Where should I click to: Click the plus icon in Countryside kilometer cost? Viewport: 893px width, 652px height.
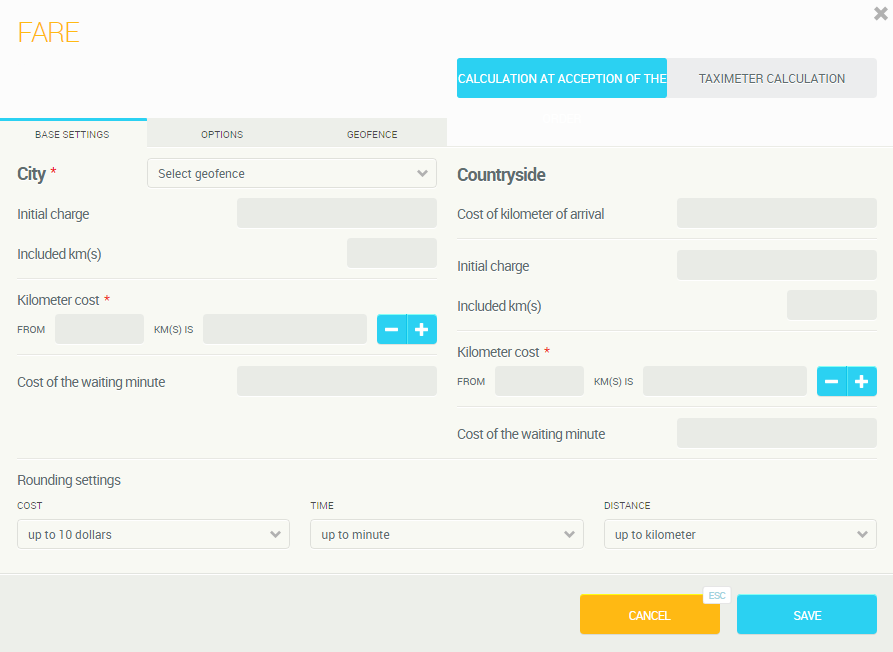click(862, 381)
